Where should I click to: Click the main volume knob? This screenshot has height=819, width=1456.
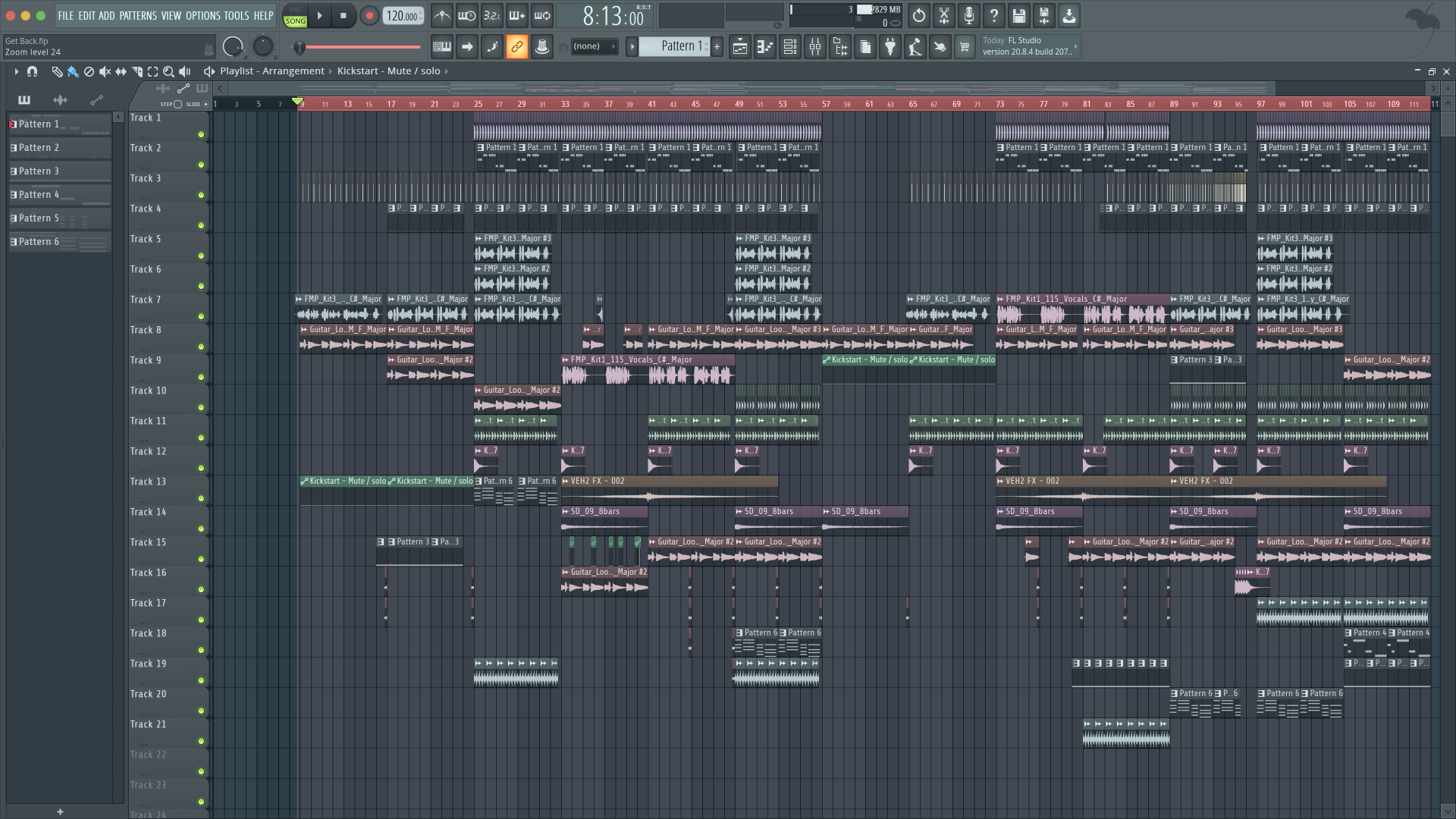point(233,47)
